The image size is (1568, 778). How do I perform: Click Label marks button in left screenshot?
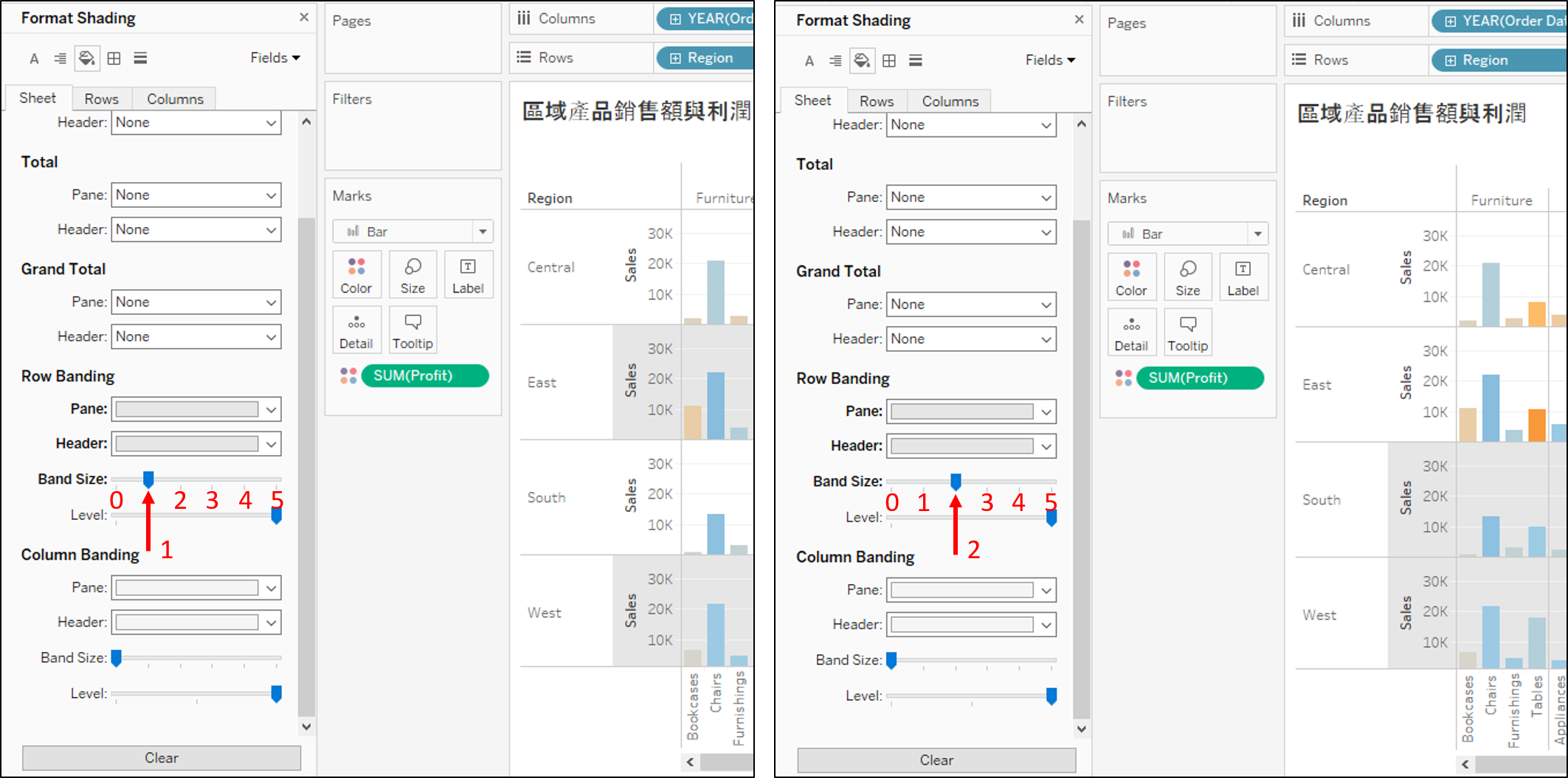pos(468,275)
